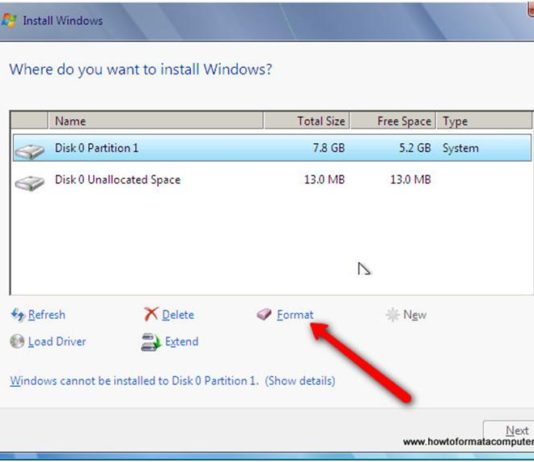Screen dimensions: 534x462
Task: Click the Extend link
Action: click(x=182, y=341)
